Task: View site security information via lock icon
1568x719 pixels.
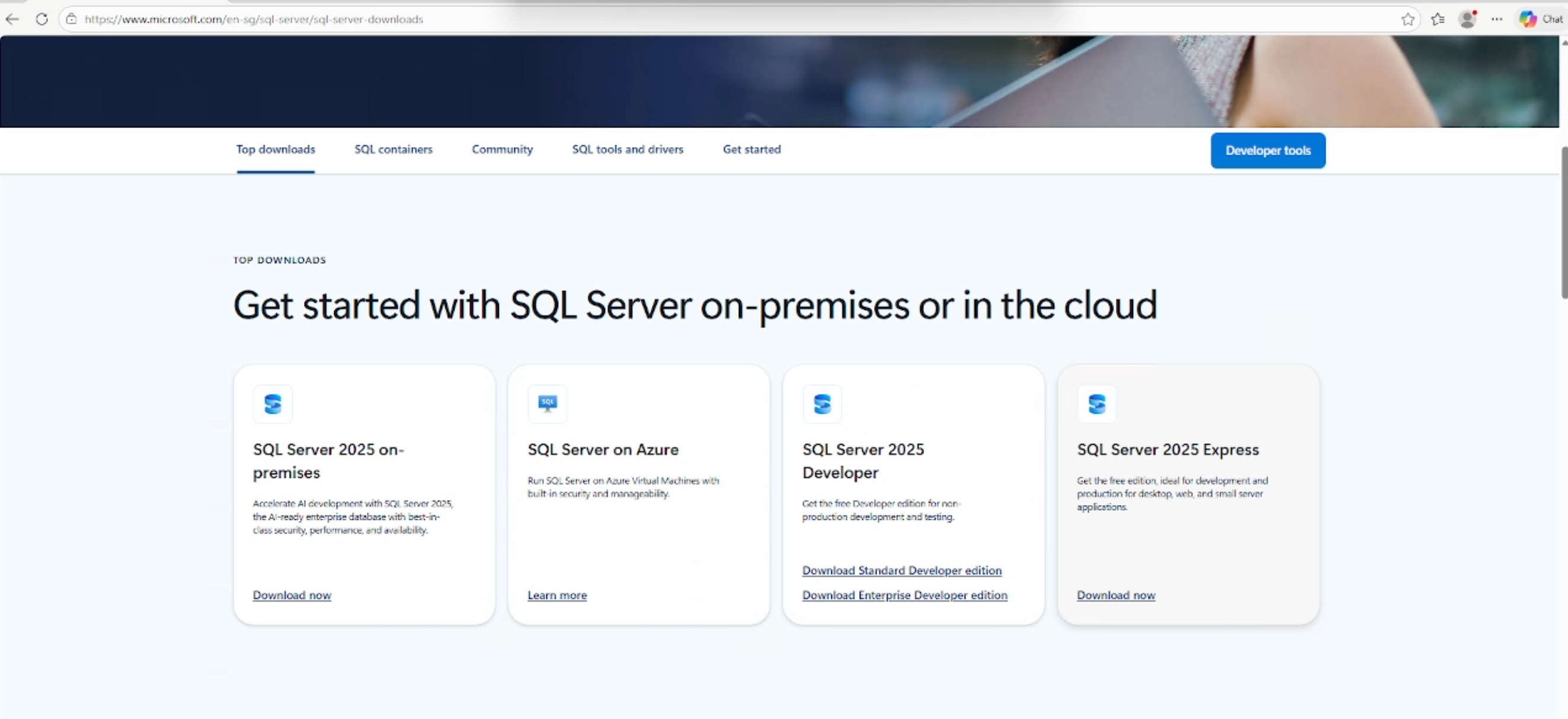Action: point(71,19)
